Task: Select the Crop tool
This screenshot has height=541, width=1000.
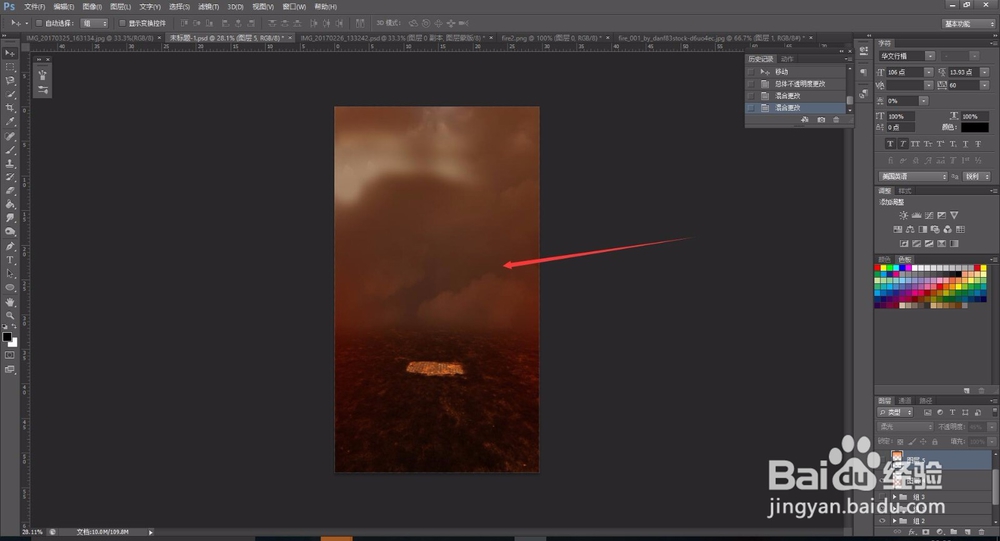Action: click(10, 108)
